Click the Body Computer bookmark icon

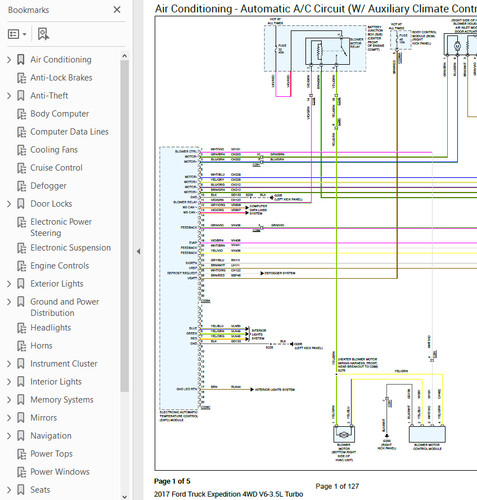pyautogui.click(x=22, y=114)
